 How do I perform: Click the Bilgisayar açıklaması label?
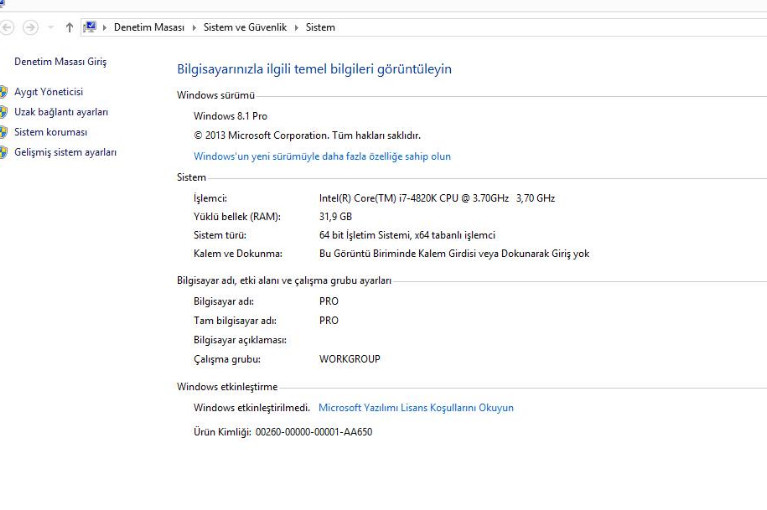(x=240, y=339)
